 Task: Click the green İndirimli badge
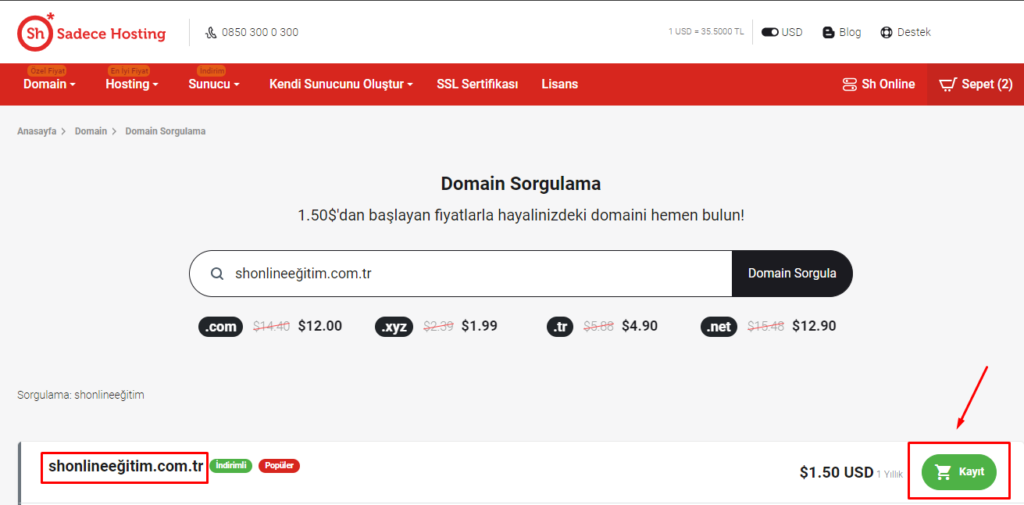pos(231,466)
